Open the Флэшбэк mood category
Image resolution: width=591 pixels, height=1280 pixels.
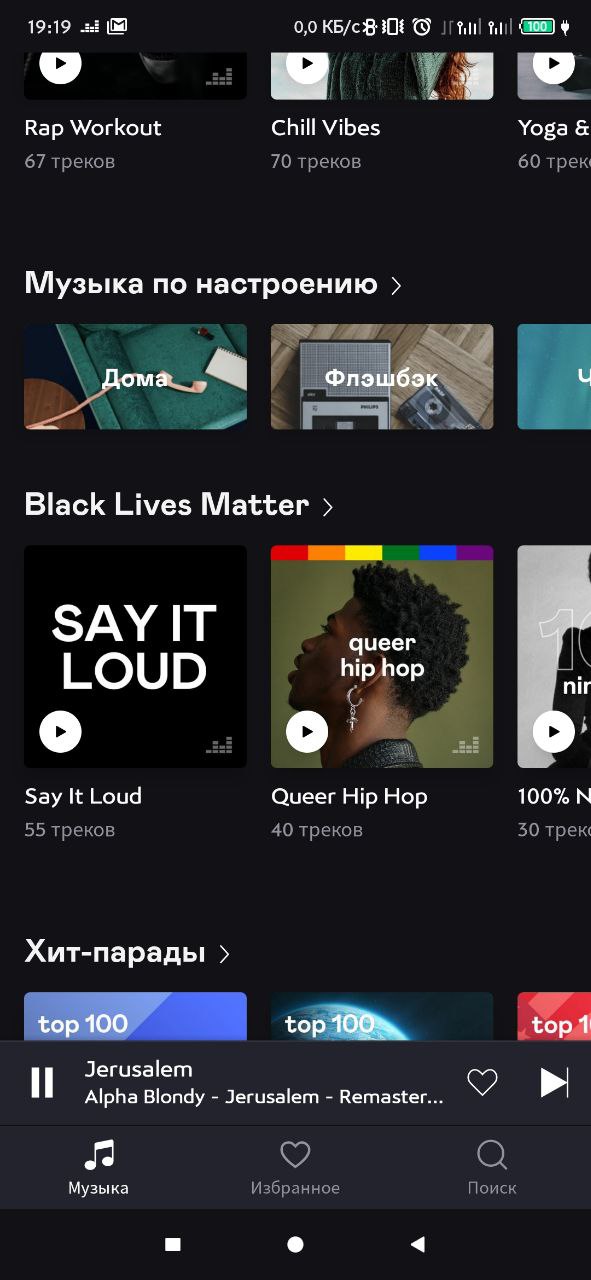pyautogui.click(x=382, y=377)
